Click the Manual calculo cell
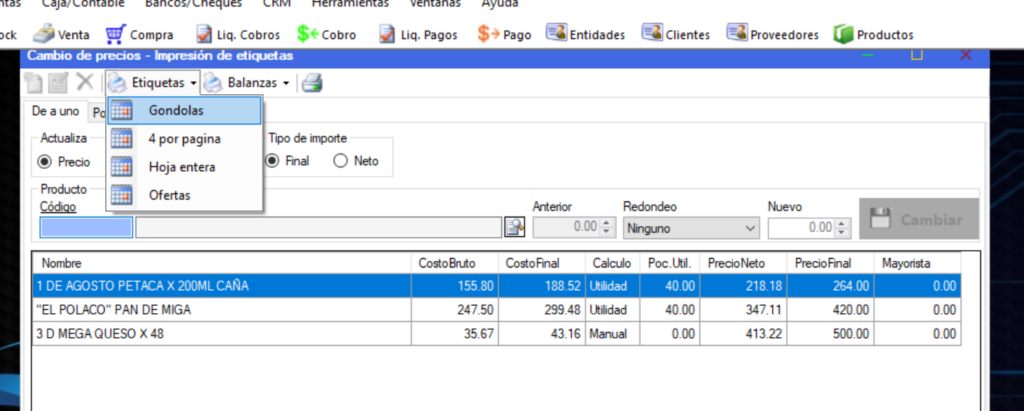 [613, 334]
